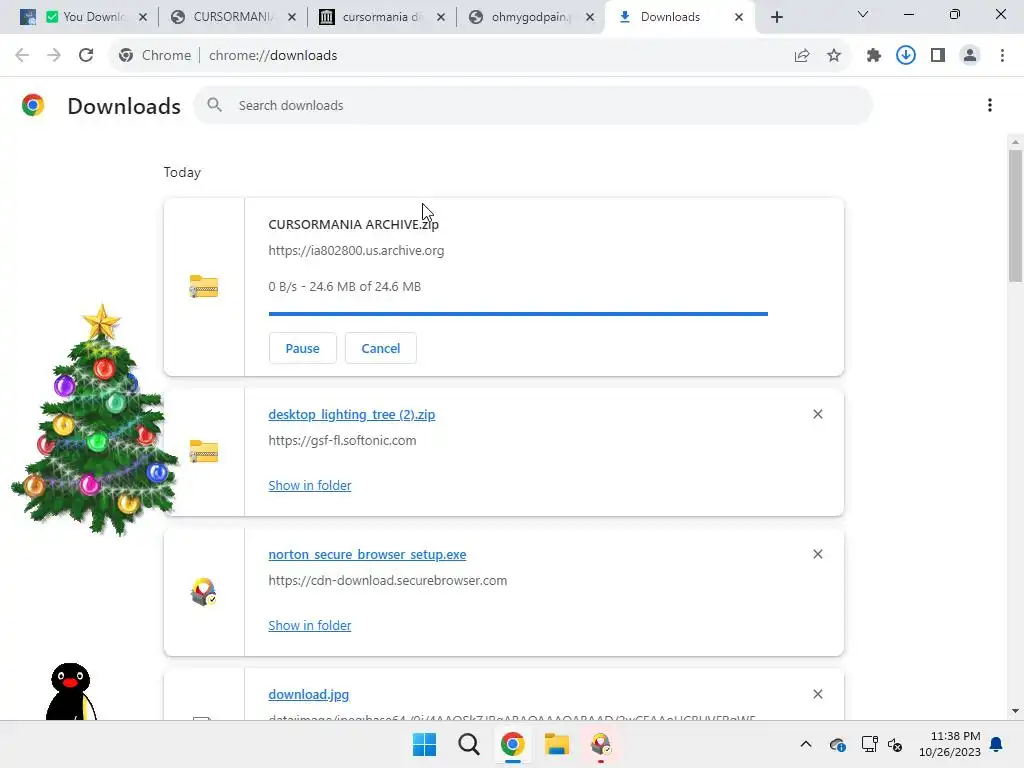
Task: Open Windows taskbar Search
Action: tap(468, 744)
